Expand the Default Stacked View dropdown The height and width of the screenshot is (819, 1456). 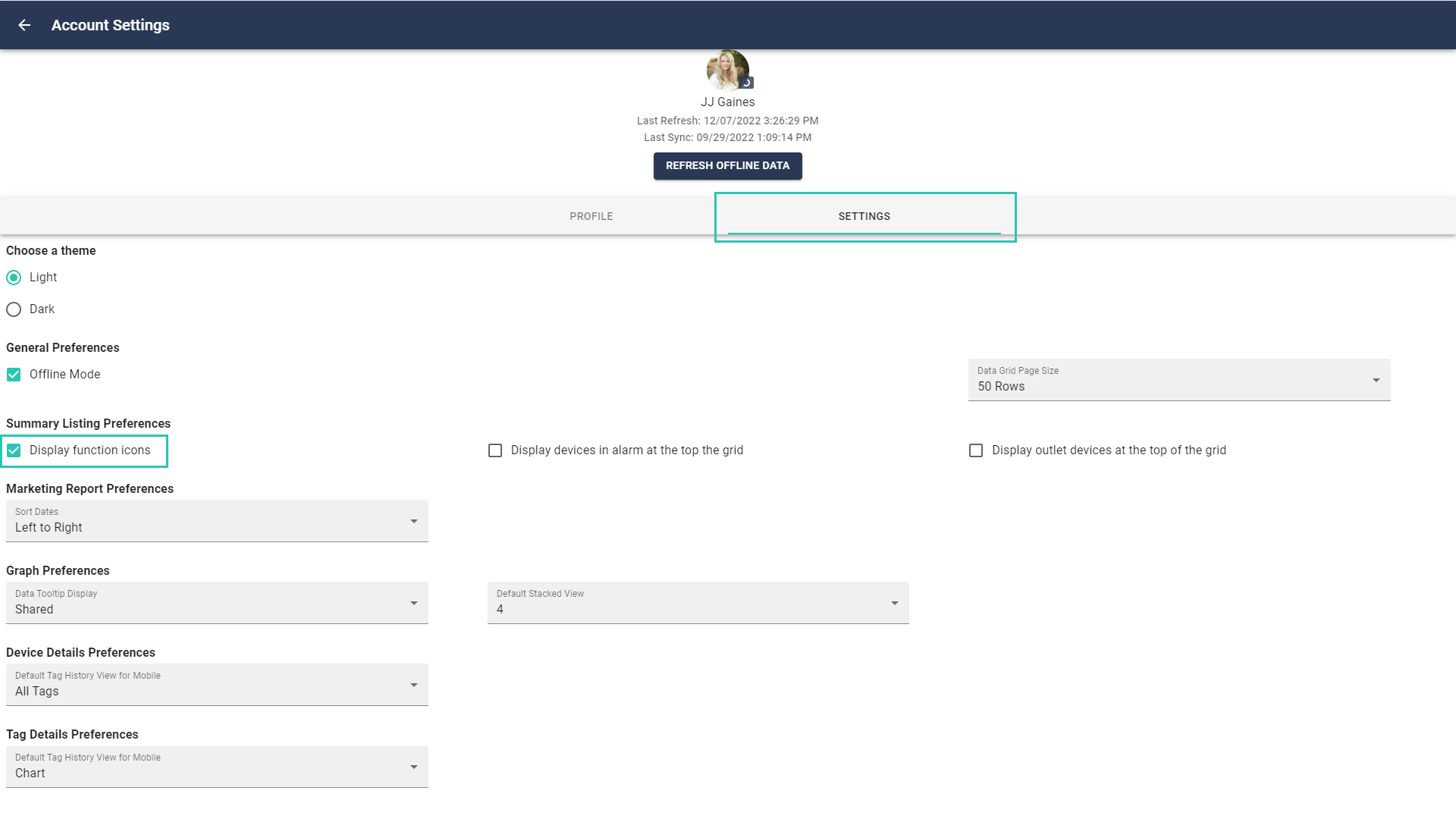(698, 603)
